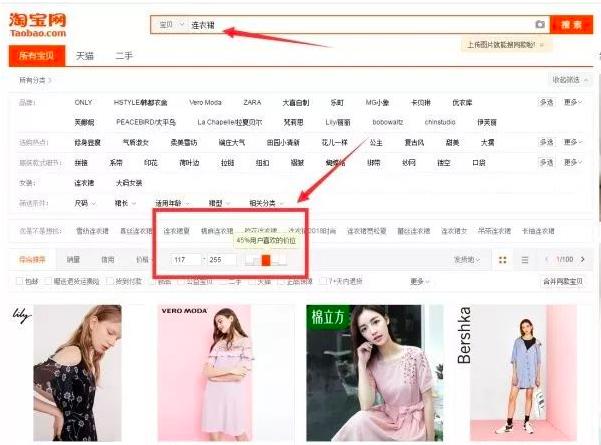Select the ONLY brand filter
This screenshot has height=445, width=601.
pyautogui.click(x=83, y=102)
